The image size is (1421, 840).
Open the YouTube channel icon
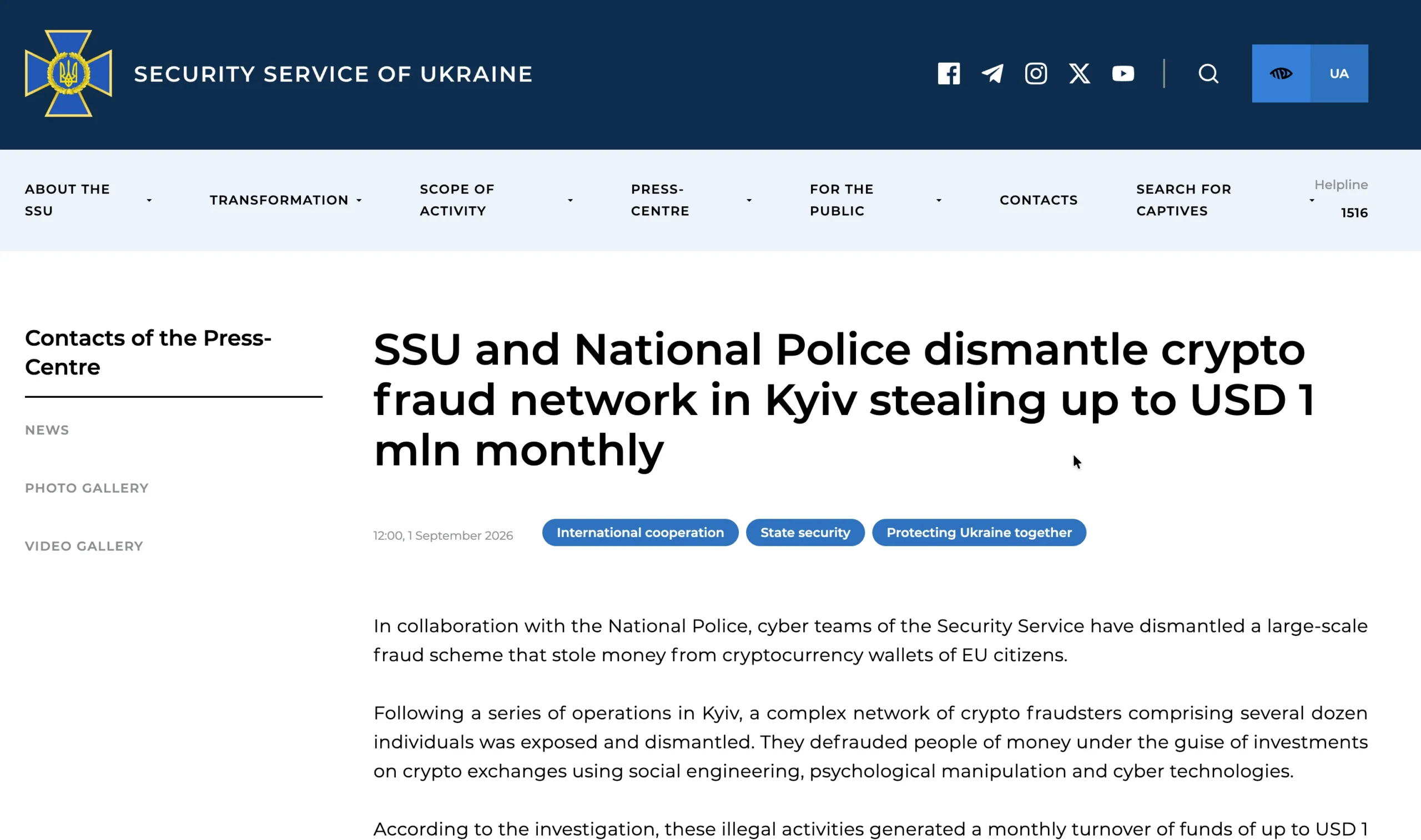pos(1123,74)
